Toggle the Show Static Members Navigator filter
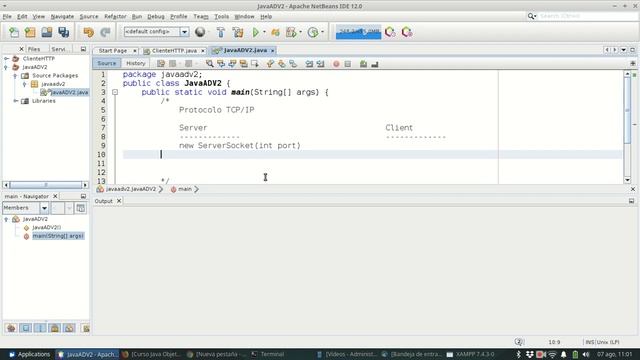 pyautogui.click(x=40, y=328)
